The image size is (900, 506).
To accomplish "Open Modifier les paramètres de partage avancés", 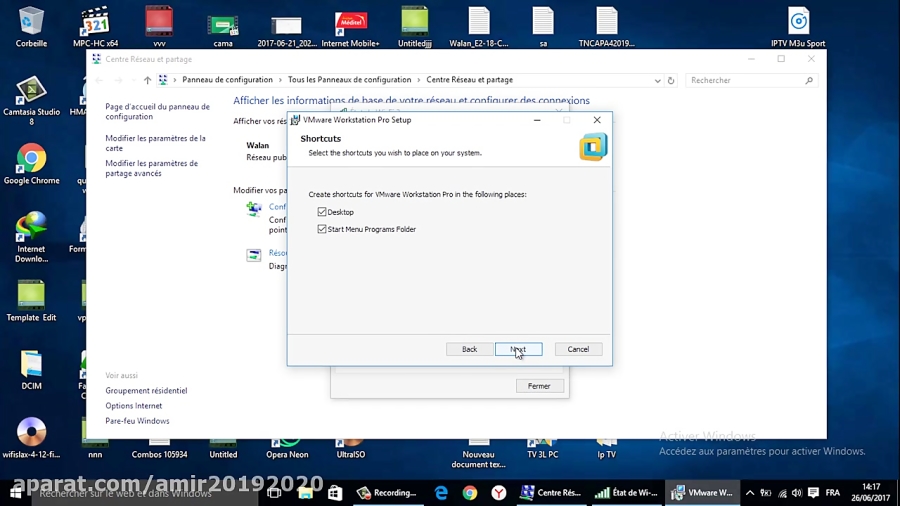I will tap(152, 168).
